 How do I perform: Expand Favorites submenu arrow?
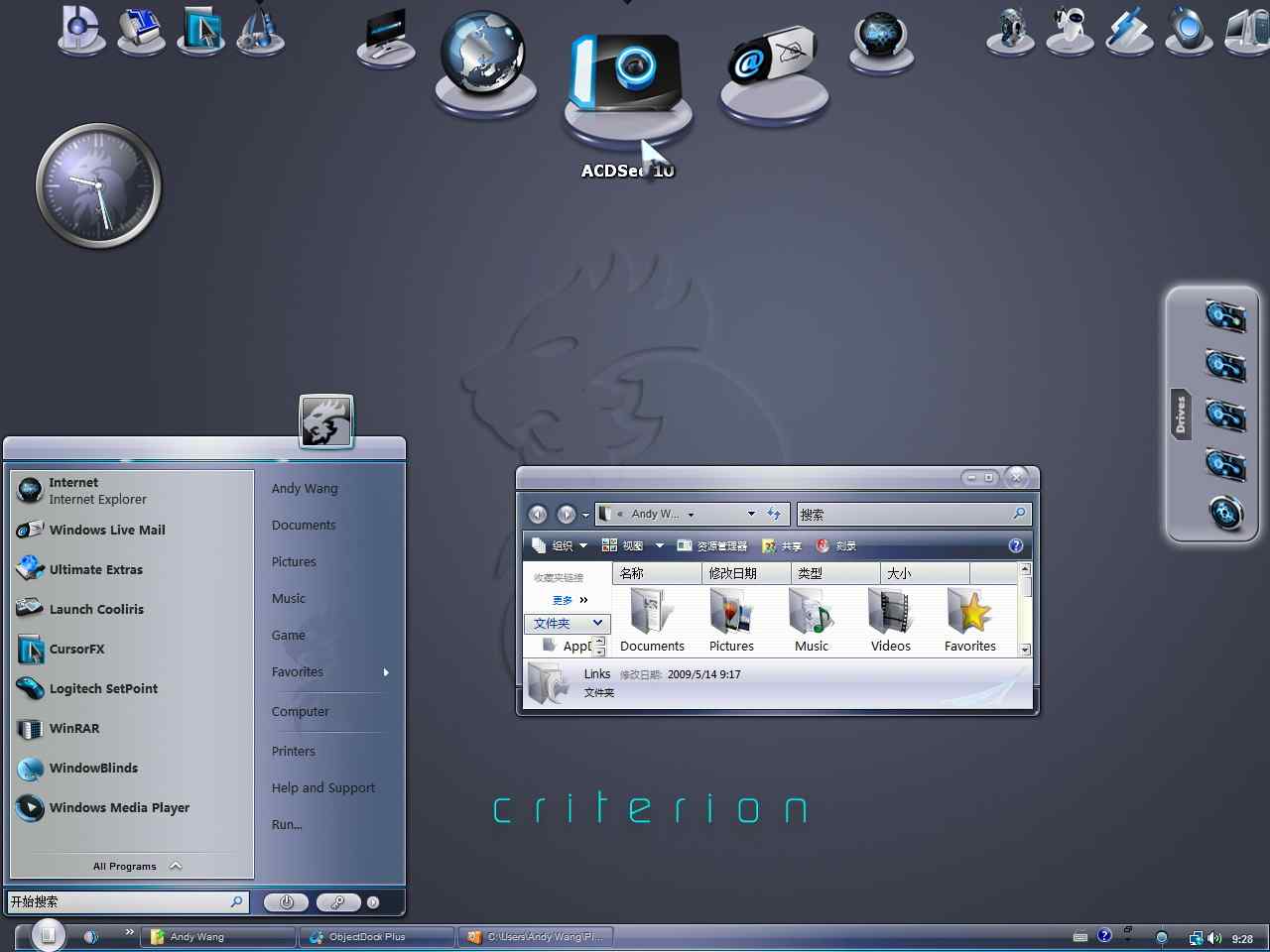pyautogui.click(x=386, y=672)
